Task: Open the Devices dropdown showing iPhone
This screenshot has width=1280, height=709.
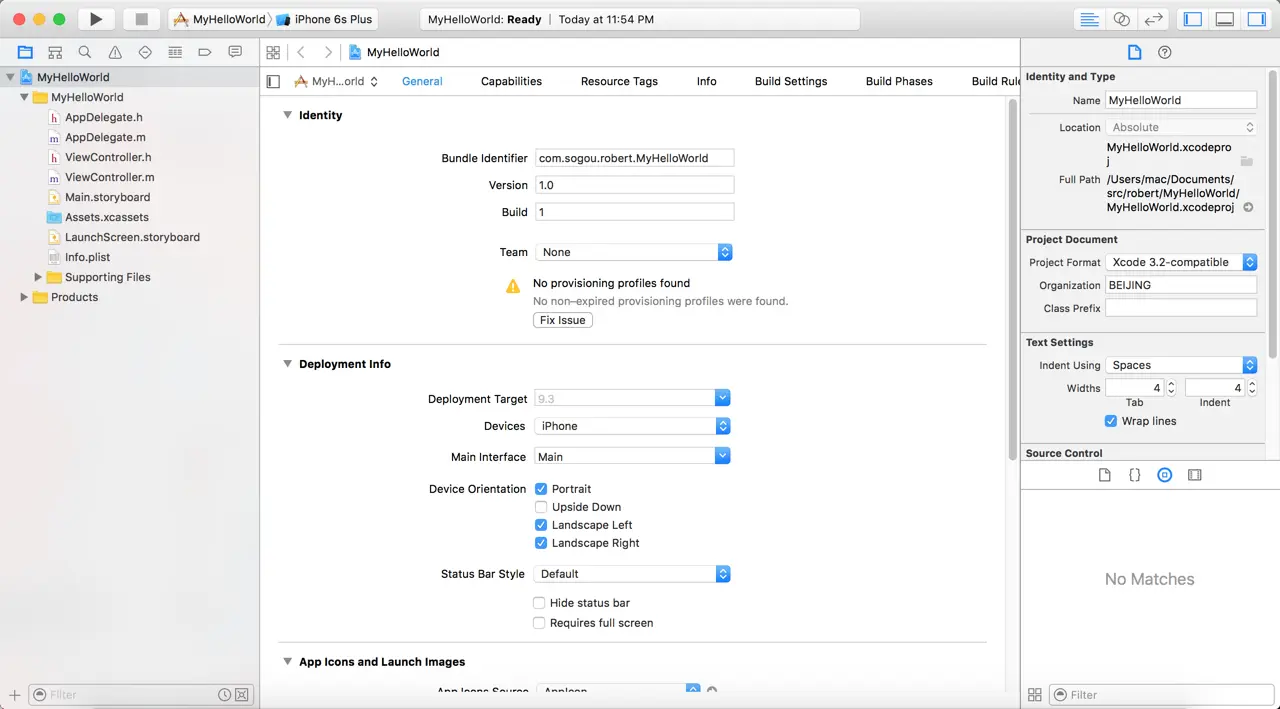Action: tap(633, 426)
